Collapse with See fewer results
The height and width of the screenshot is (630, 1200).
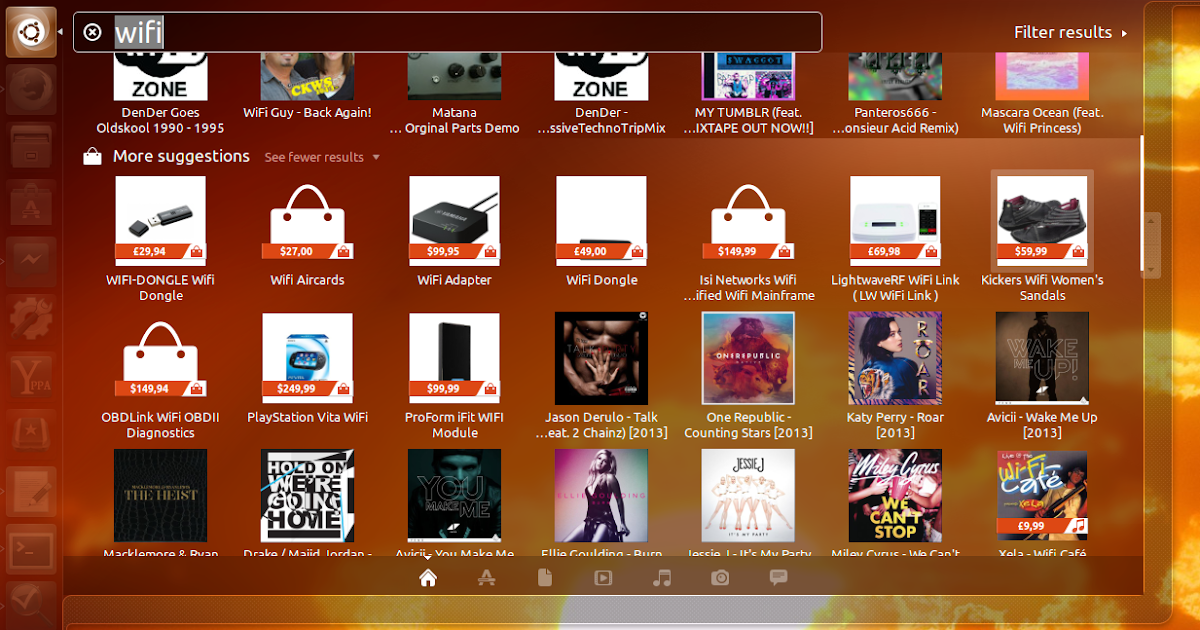322,157
